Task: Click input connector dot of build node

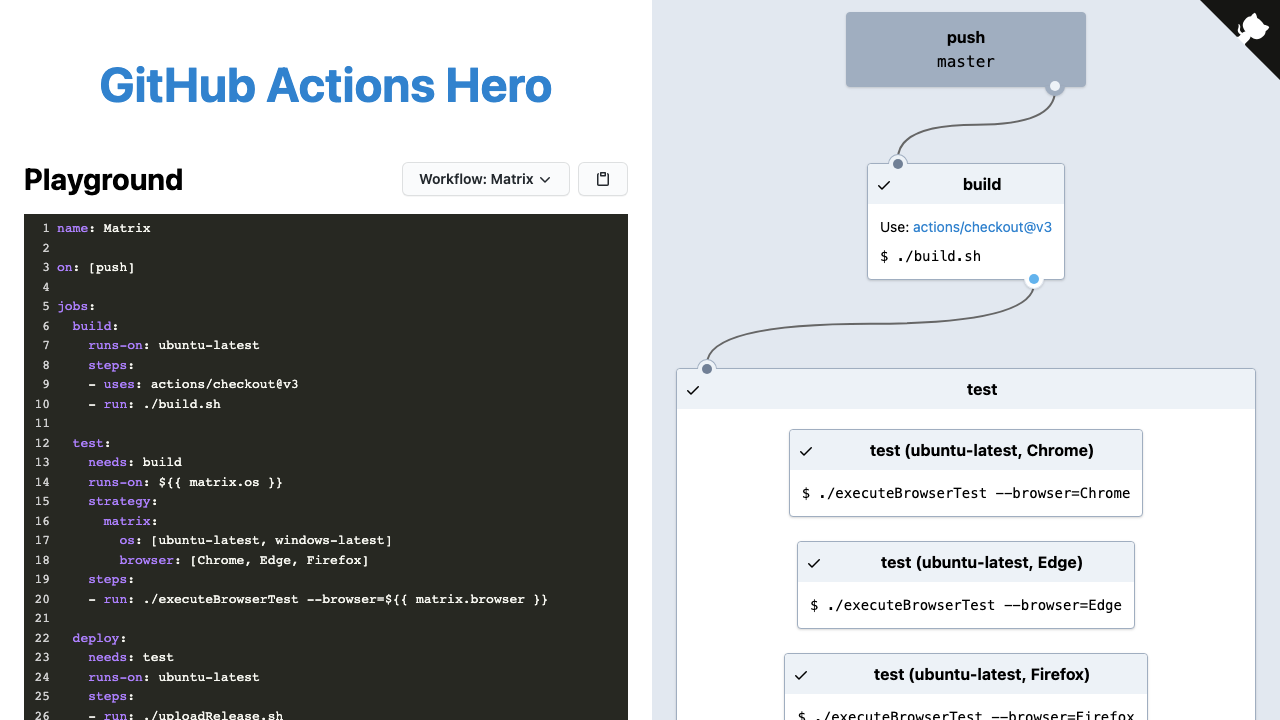Action: [898, 164]
